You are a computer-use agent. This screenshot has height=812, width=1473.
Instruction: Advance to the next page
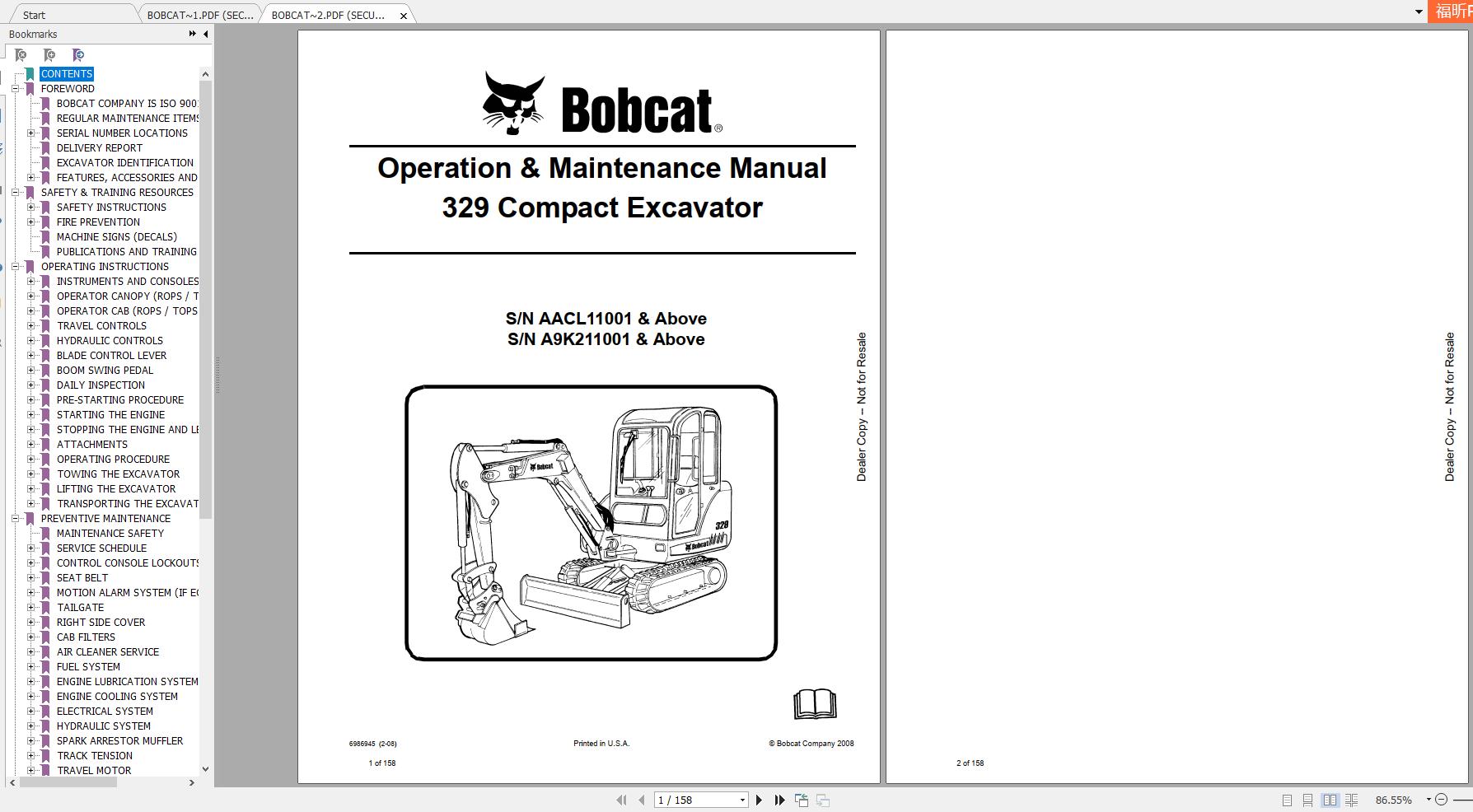(x=759, y=799)
